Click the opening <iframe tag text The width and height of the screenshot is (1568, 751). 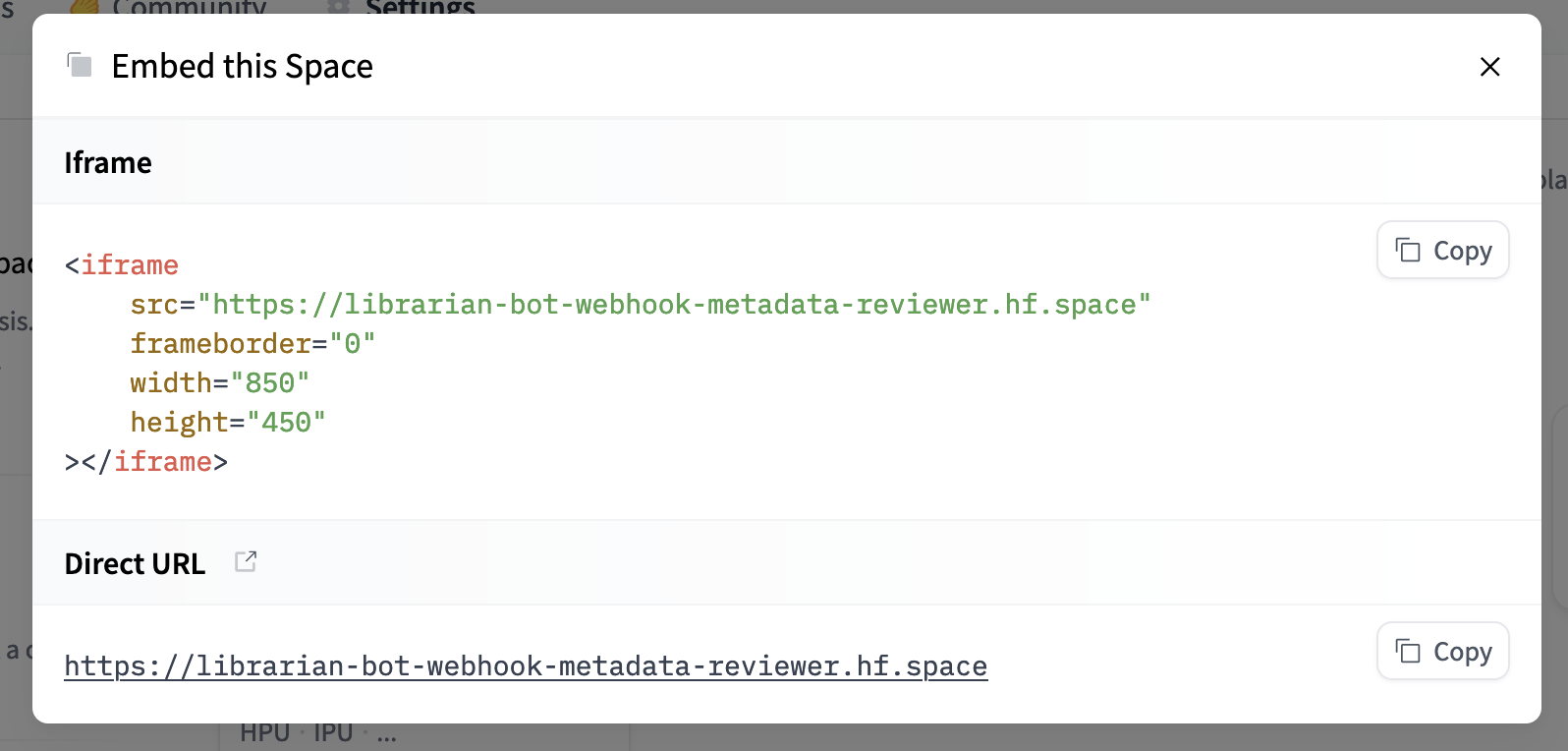[x=122, y=265]
